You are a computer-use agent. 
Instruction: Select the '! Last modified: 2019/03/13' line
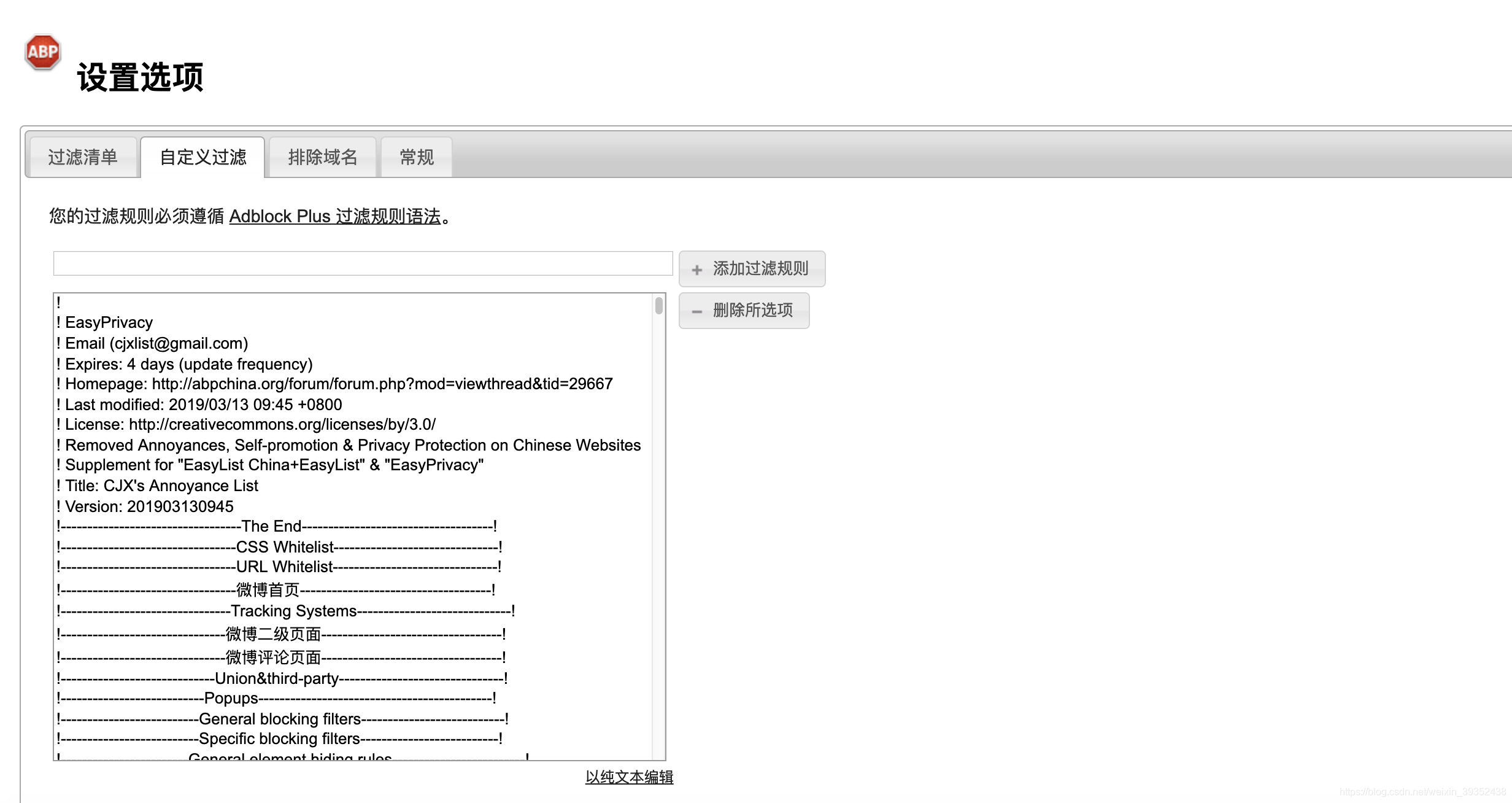353,405
